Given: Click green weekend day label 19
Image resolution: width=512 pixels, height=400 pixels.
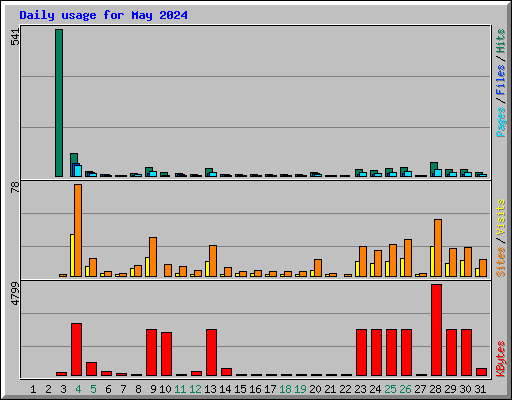Looking at the screenshot, I should (300, 389).
